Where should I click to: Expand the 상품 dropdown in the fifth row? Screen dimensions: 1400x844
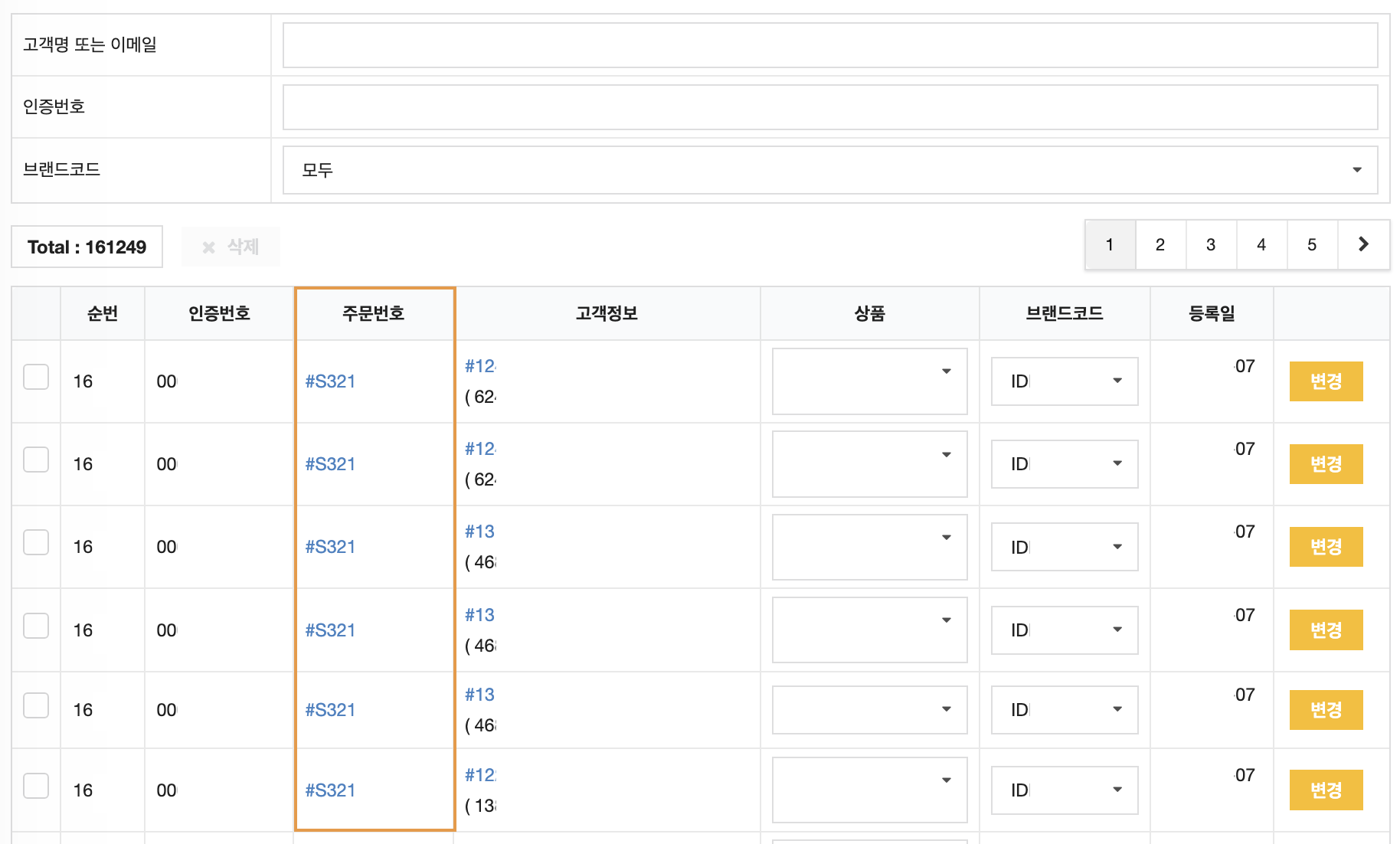tap(869, 710)
